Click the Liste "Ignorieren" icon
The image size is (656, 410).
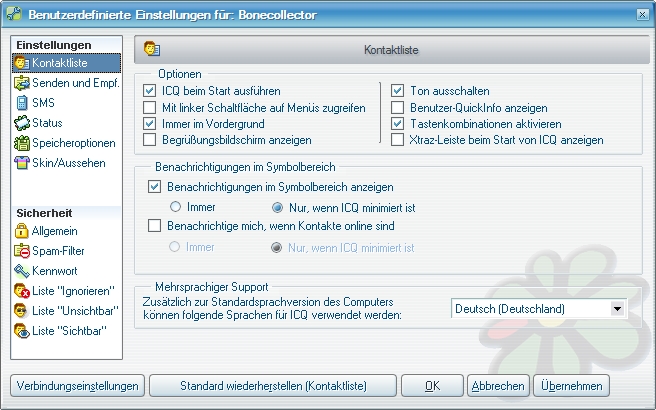22,291
